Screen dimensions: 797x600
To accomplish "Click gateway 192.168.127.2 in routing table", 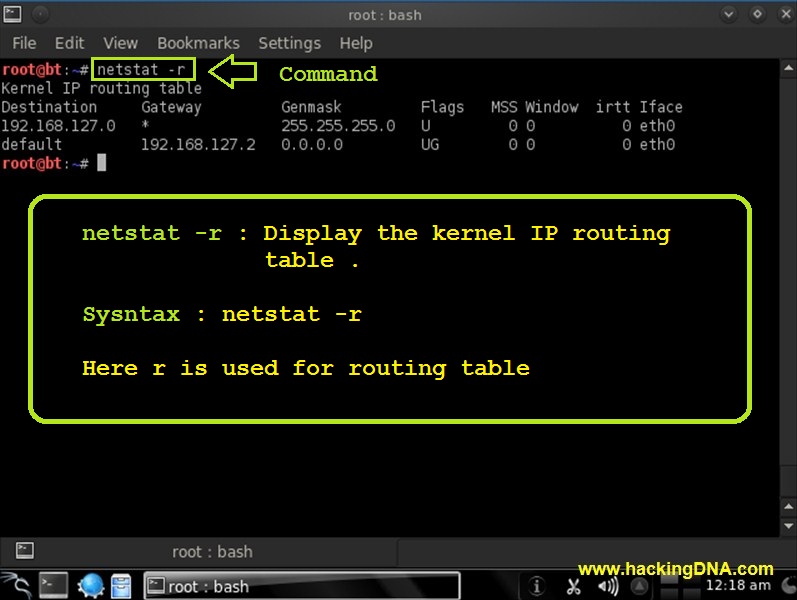I will pyautogui.click(x=198, y=144).
